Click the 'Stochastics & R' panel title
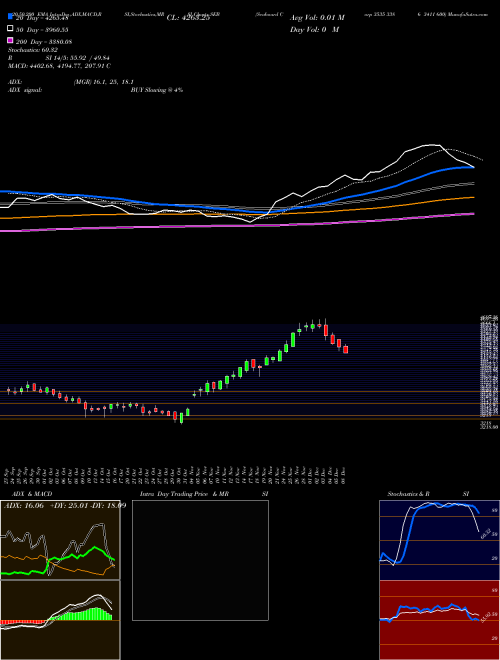The height and width of the screenshot is (660, 500). 408,494
